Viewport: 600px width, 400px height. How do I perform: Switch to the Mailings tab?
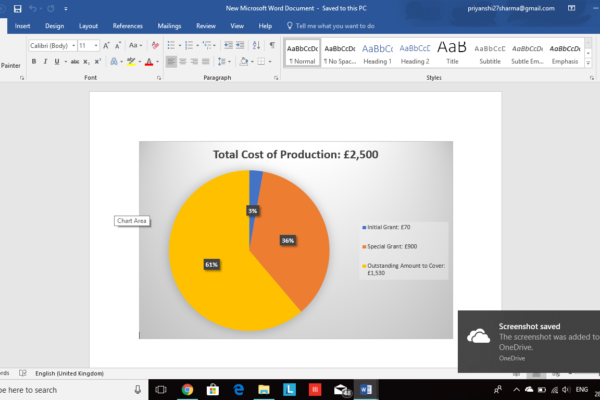point(169,25)
